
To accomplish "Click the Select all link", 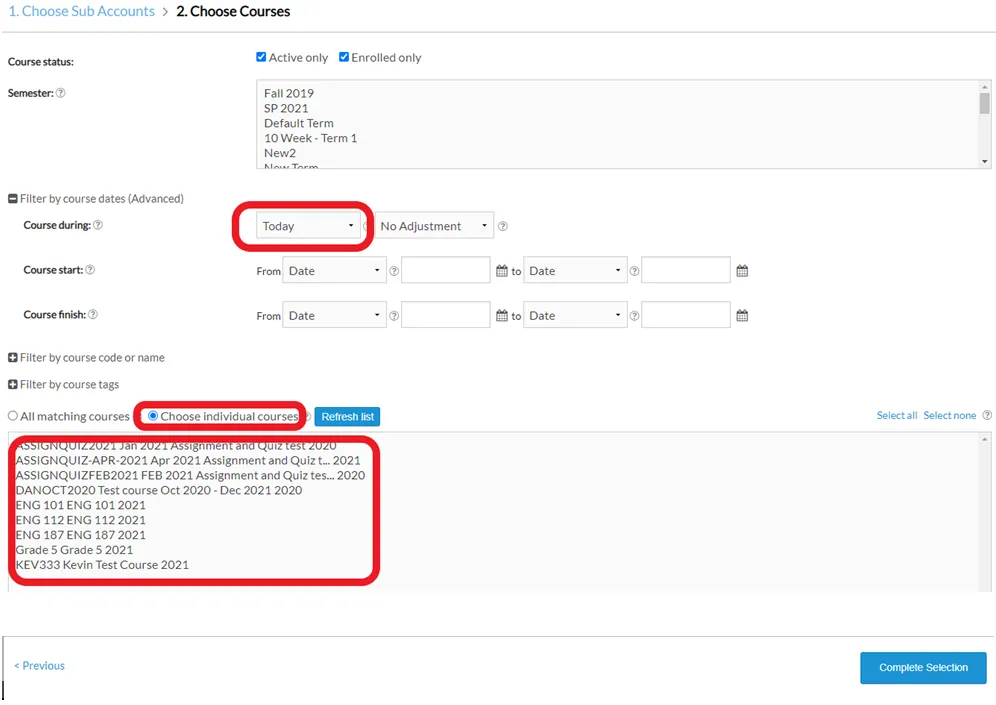I will 897,415.
